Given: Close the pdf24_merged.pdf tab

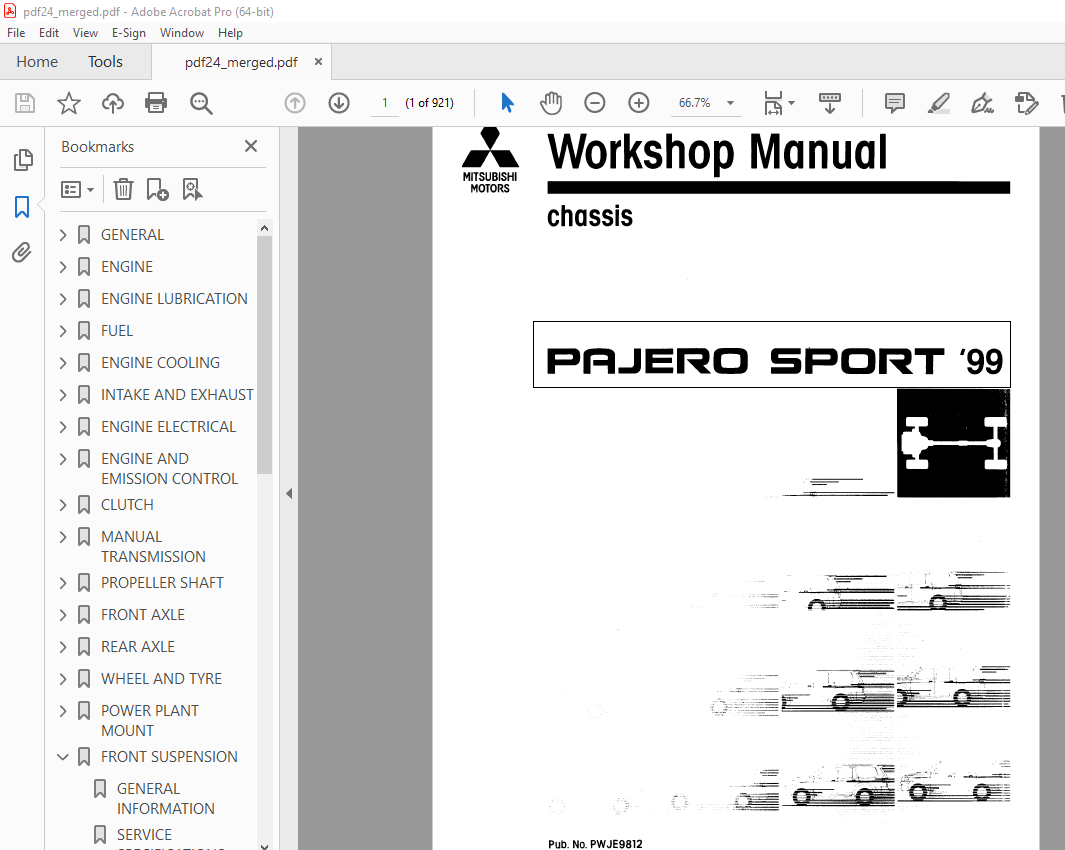Looking at the screenshot, I should tap(318, 62).
